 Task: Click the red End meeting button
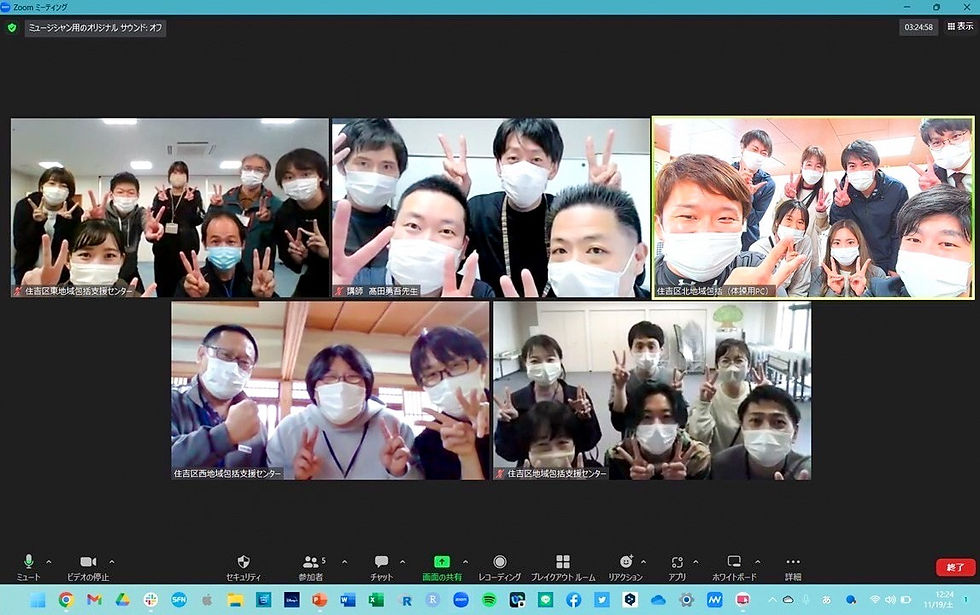coord(956,568)
